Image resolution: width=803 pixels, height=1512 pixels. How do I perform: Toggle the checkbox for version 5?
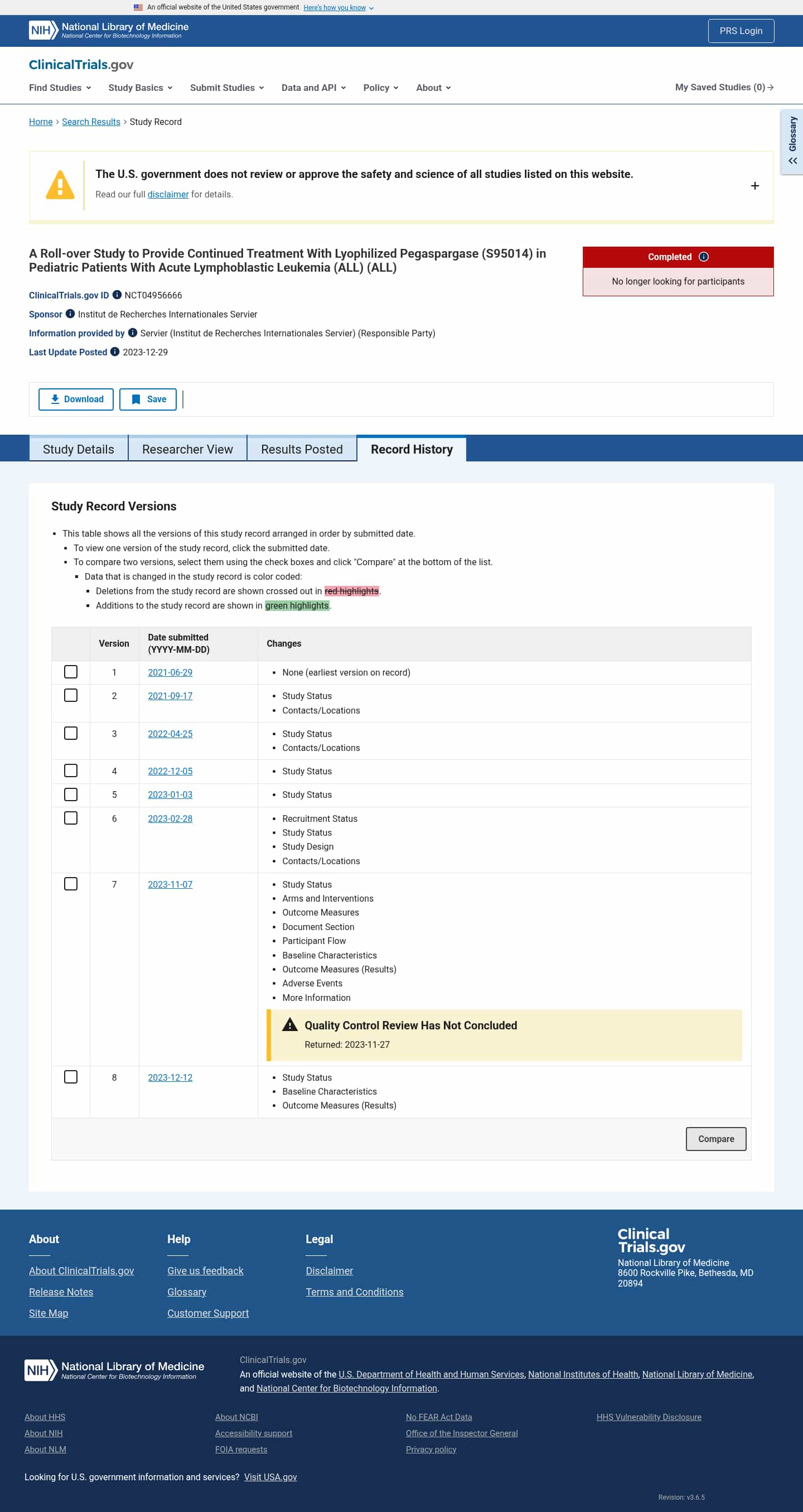70,794
